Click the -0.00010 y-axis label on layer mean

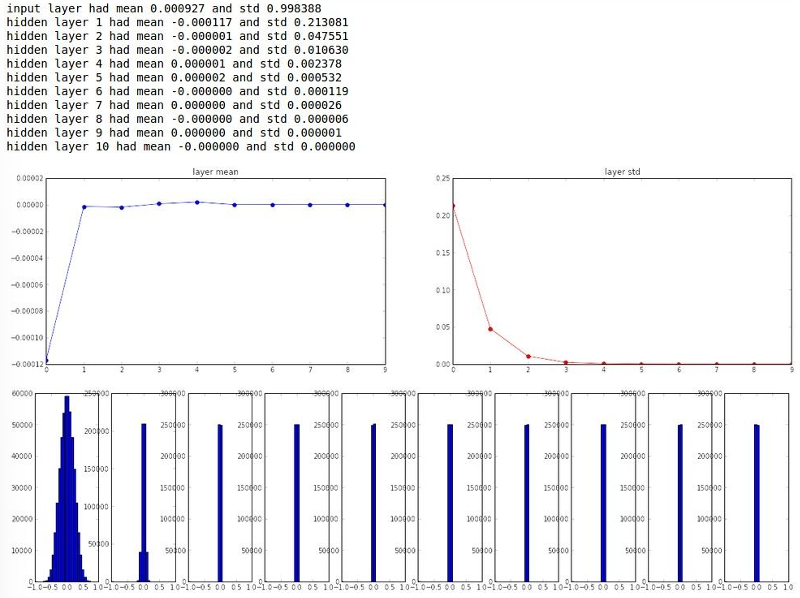point(27,338)
